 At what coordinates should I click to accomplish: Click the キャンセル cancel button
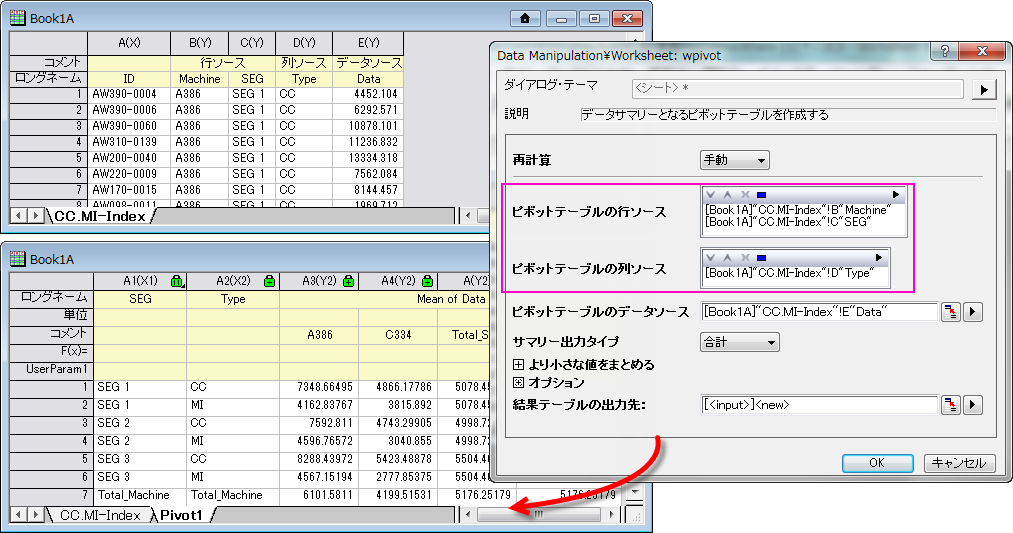(x=959, y=463)
